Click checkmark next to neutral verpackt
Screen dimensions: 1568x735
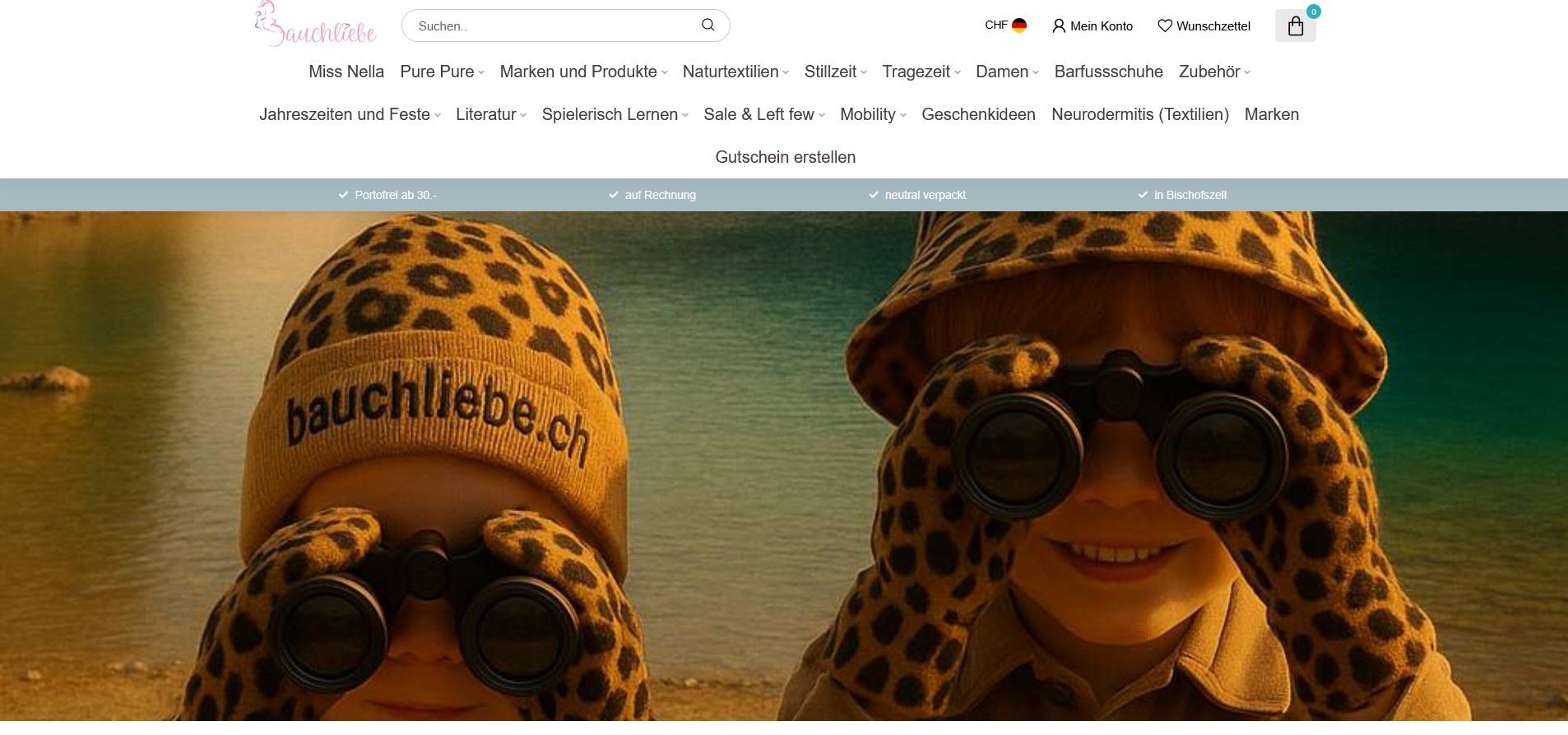tap(874, 195)
